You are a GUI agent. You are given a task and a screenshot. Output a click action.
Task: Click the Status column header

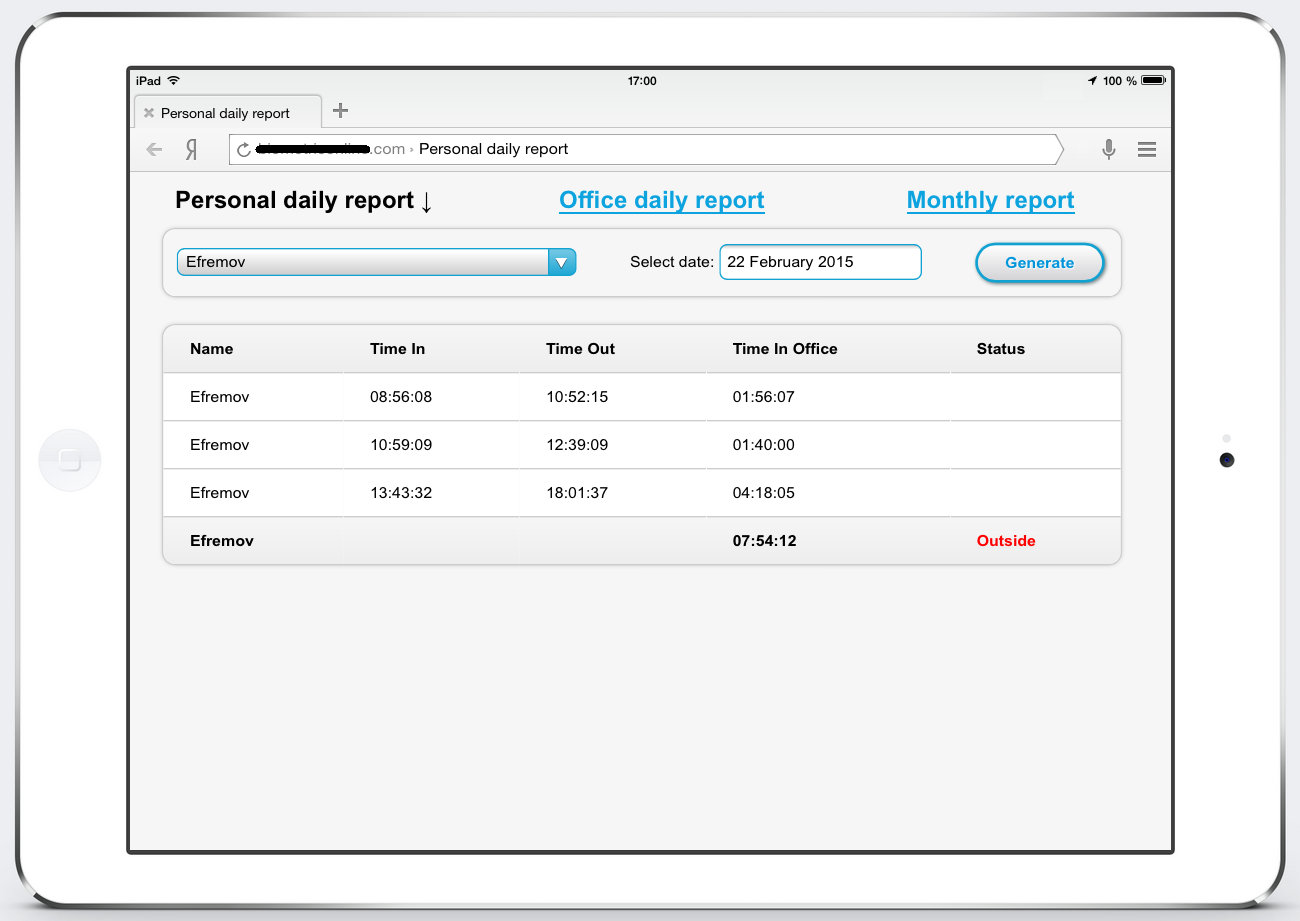point(1001,349)
